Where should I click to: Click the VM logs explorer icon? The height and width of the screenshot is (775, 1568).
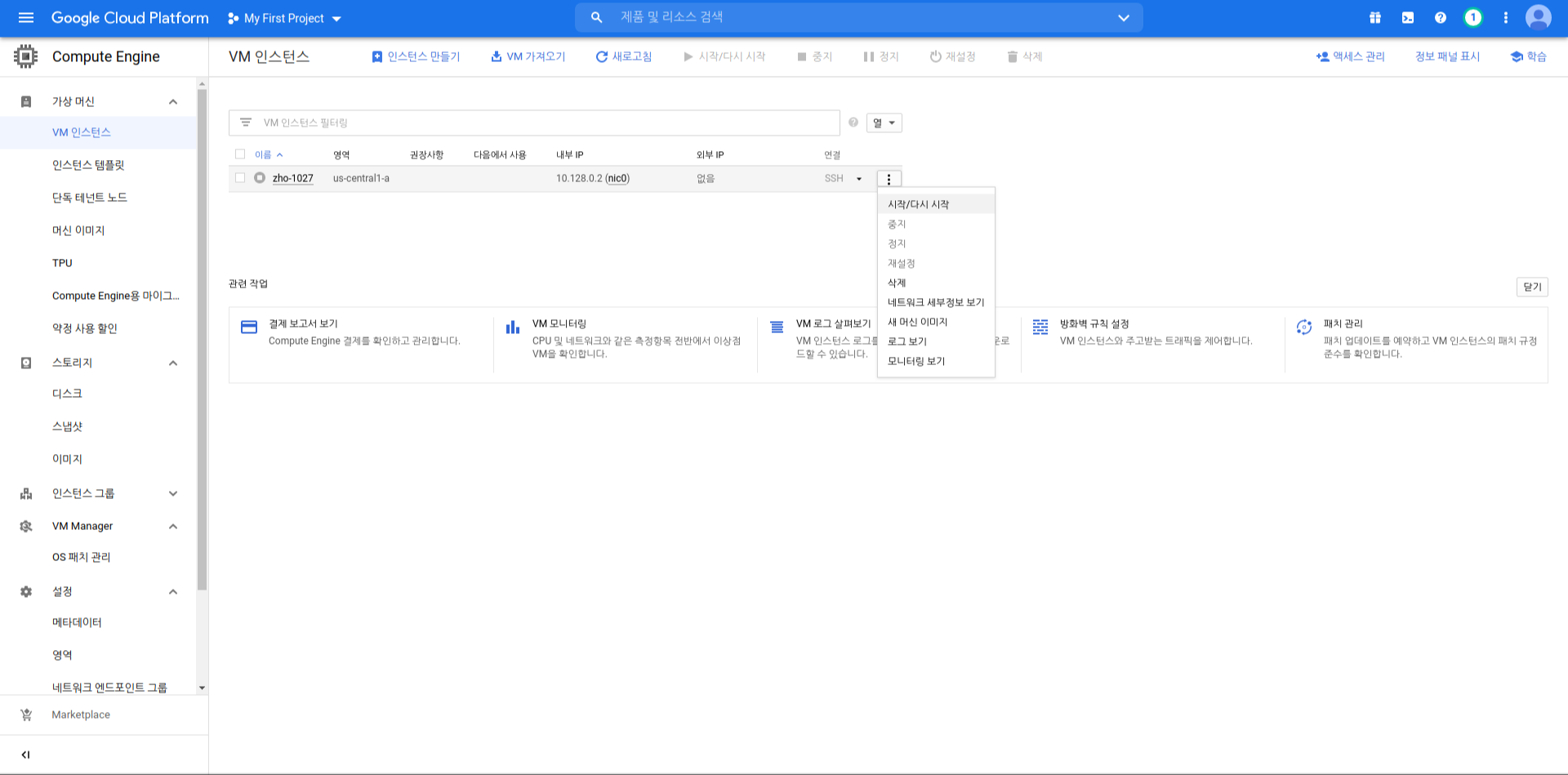pyautogui.click(x=777, y=327)
